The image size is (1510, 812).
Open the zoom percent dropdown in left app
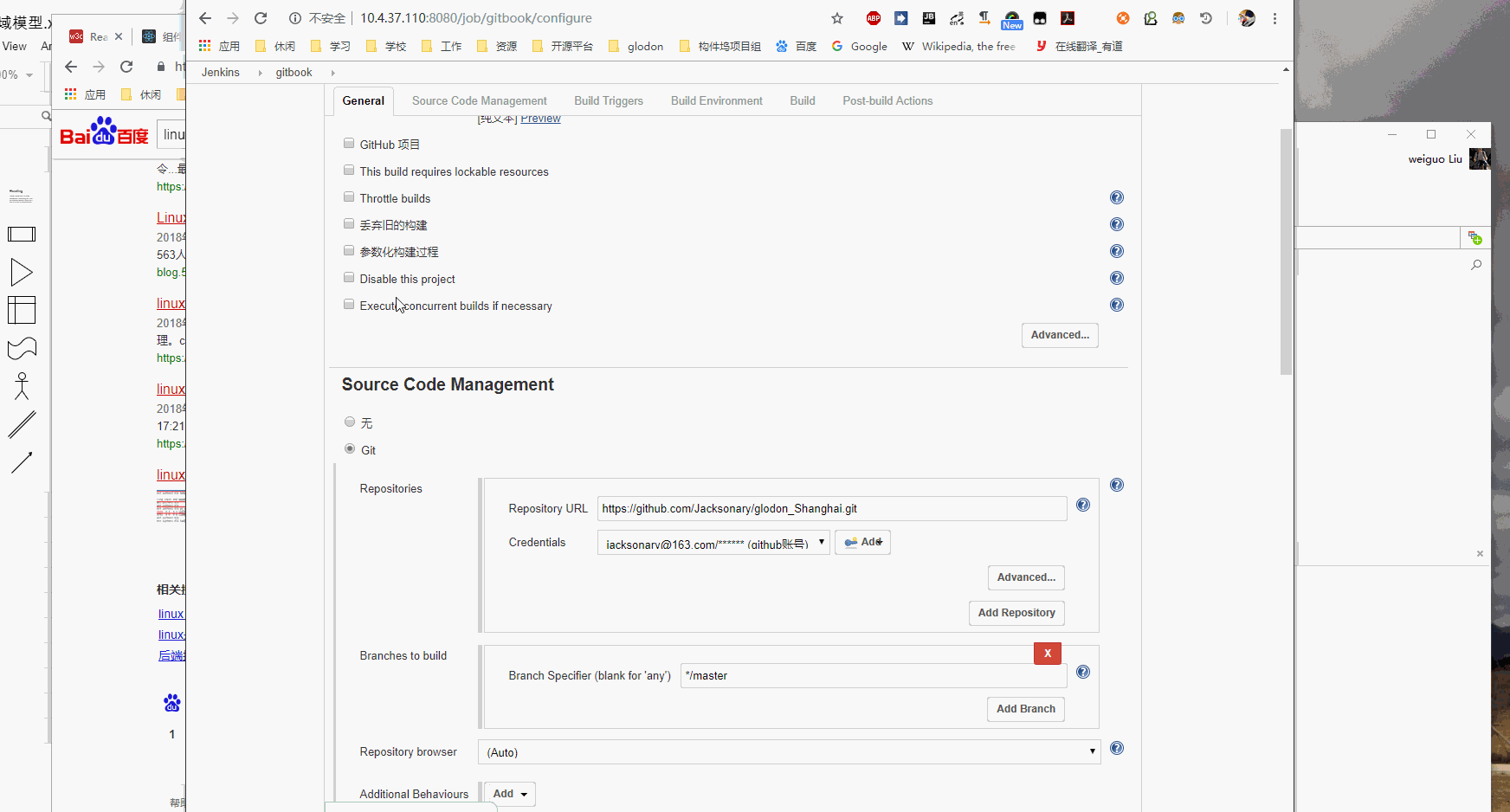(x=29, y=75)
